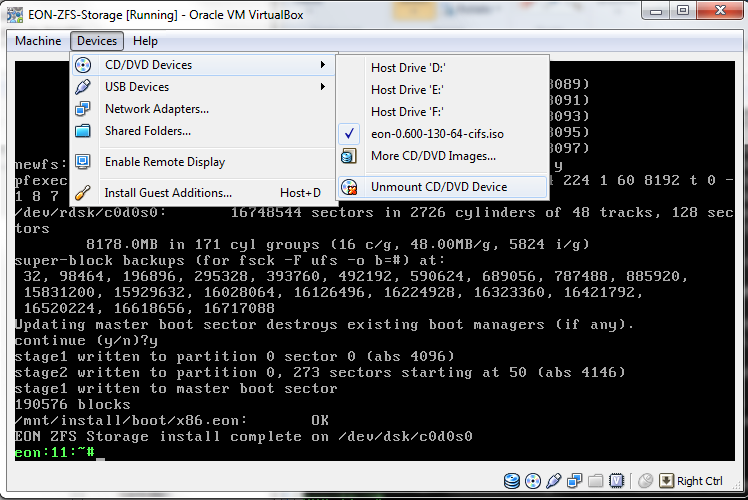748x500 pixels.
Task: Click the Right Ctrl host key label
Action: (x=700, y=481)
